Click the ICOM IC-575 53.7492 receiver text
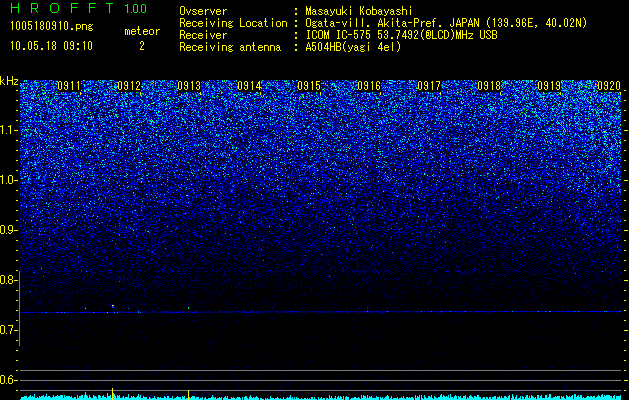Image resolution: width=629 pixels, height=400 pixels. click(x=401, y=35)
